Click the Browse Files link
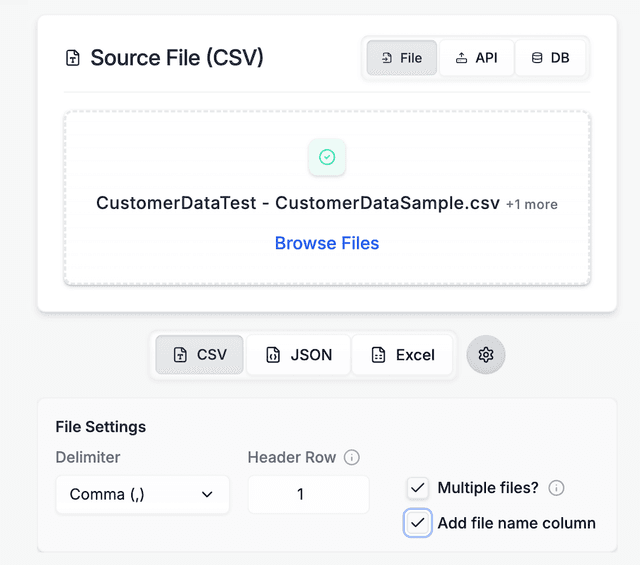The width and height of the screenshot is (640, 565). (327, 243)
